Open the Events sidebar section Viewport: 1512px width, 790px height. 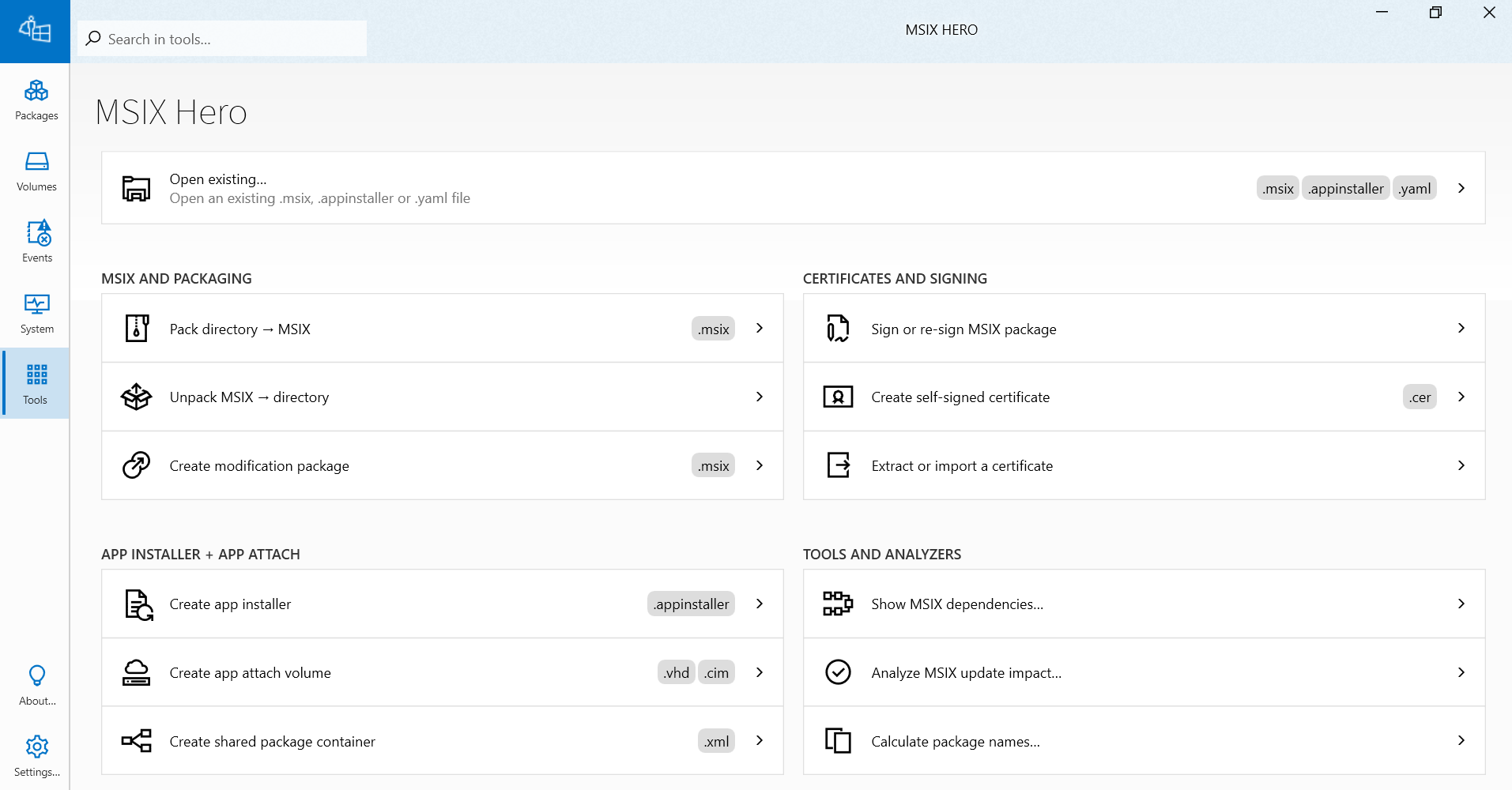tap(36, 242)
